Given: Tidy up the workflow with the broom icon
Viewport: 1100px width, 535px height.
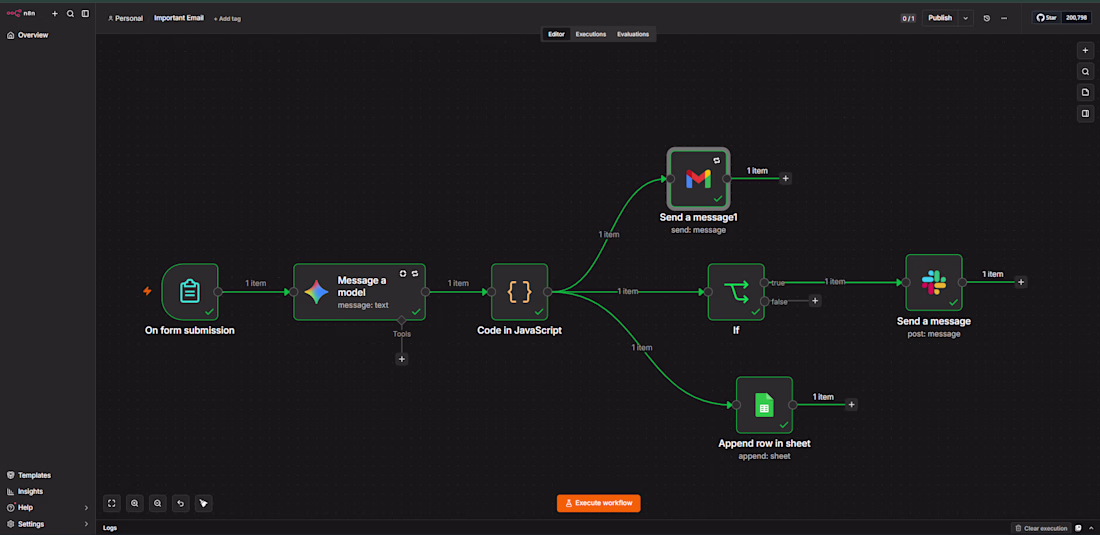Looking at the screenshot, I should click(x=203, y=503).
